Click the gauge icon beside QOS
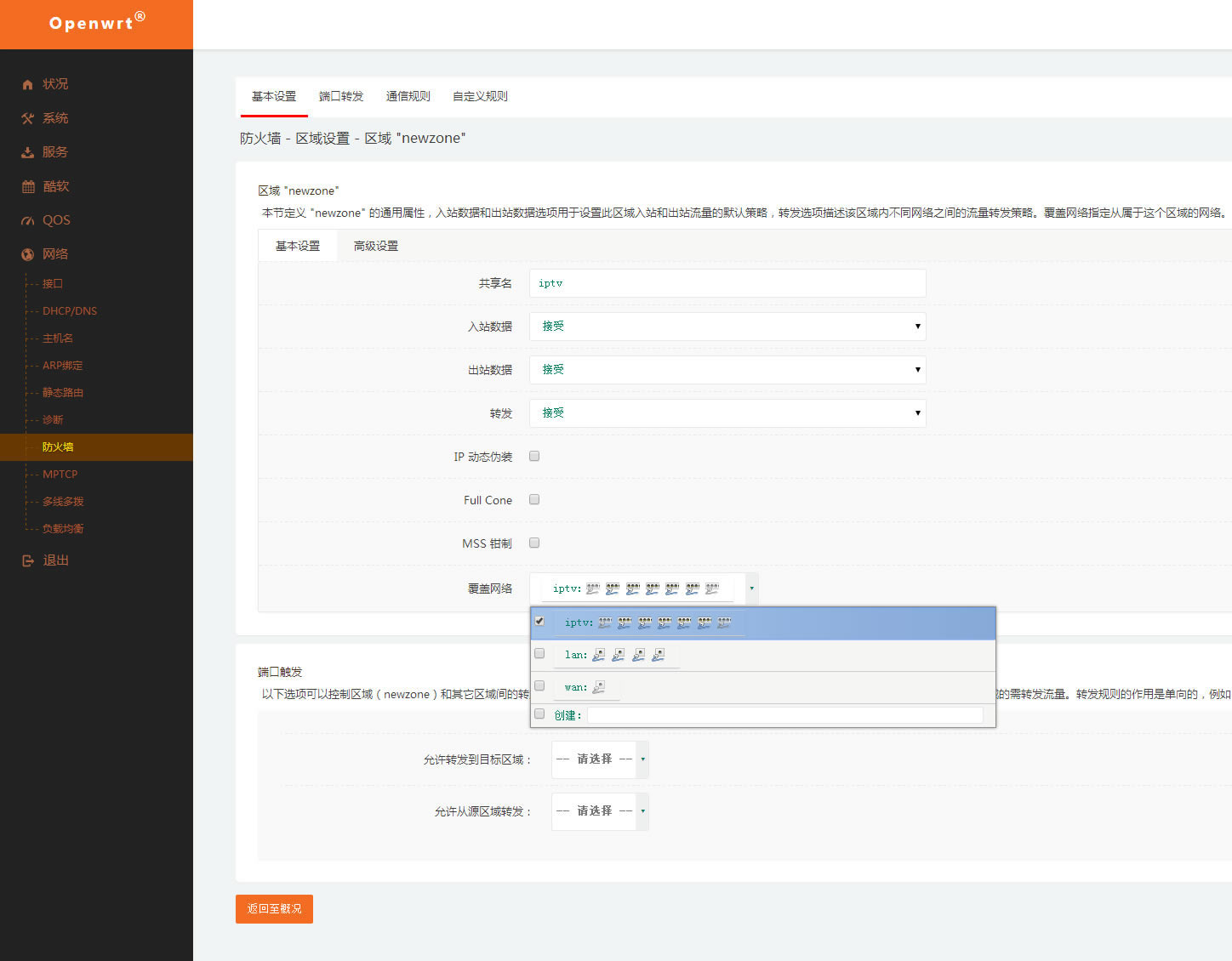The height and width of the screenshot is (961, 1232). [x=27, y=220]
